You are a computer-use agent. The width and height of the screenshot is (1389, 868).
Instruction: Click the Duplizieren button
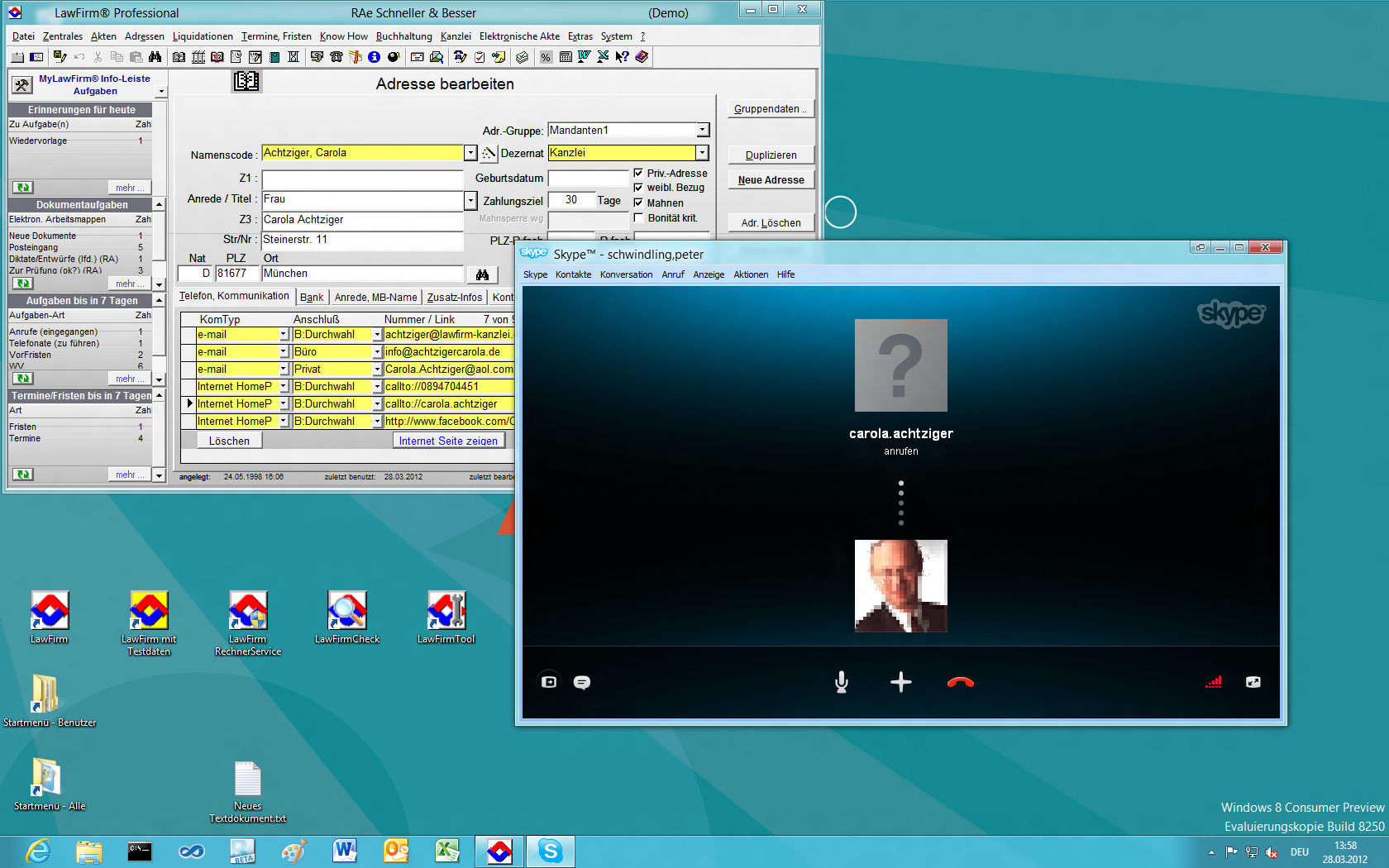[771, 155]
